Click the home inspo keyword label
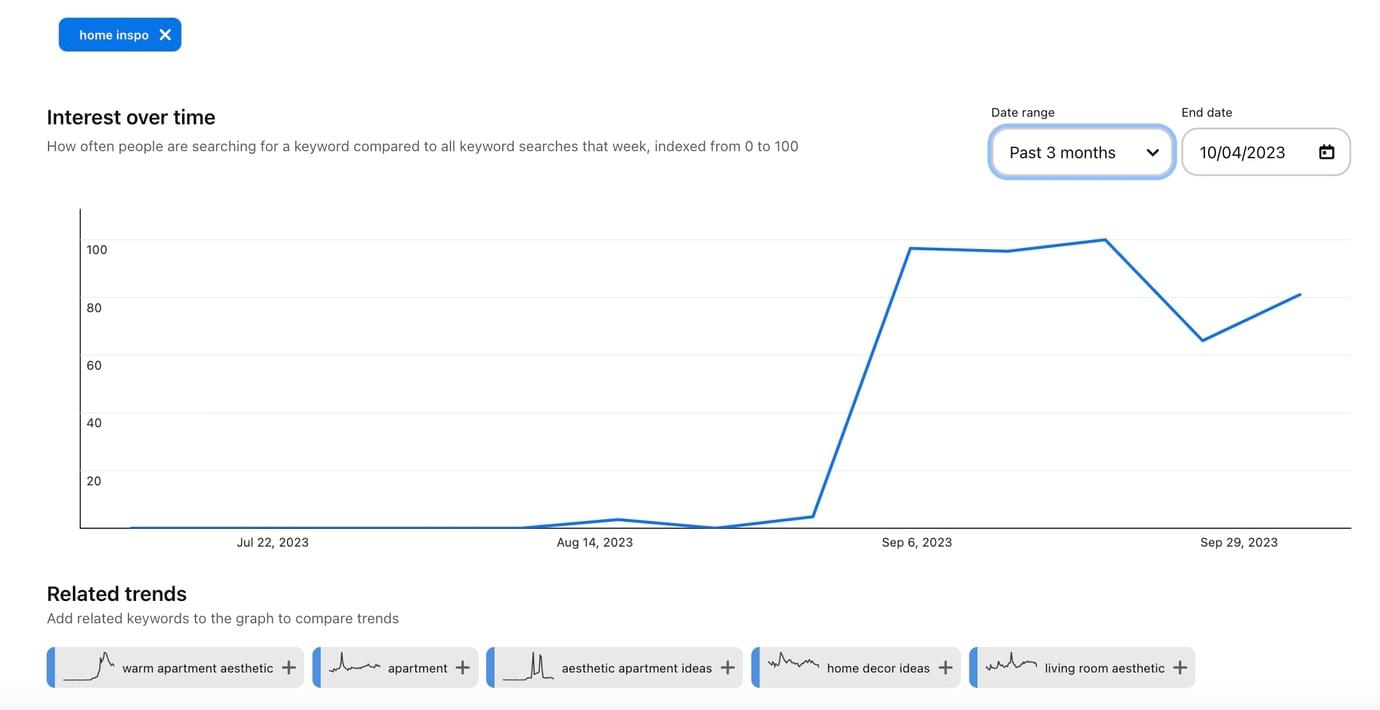 pyautogui.click(x=114, y=35)
